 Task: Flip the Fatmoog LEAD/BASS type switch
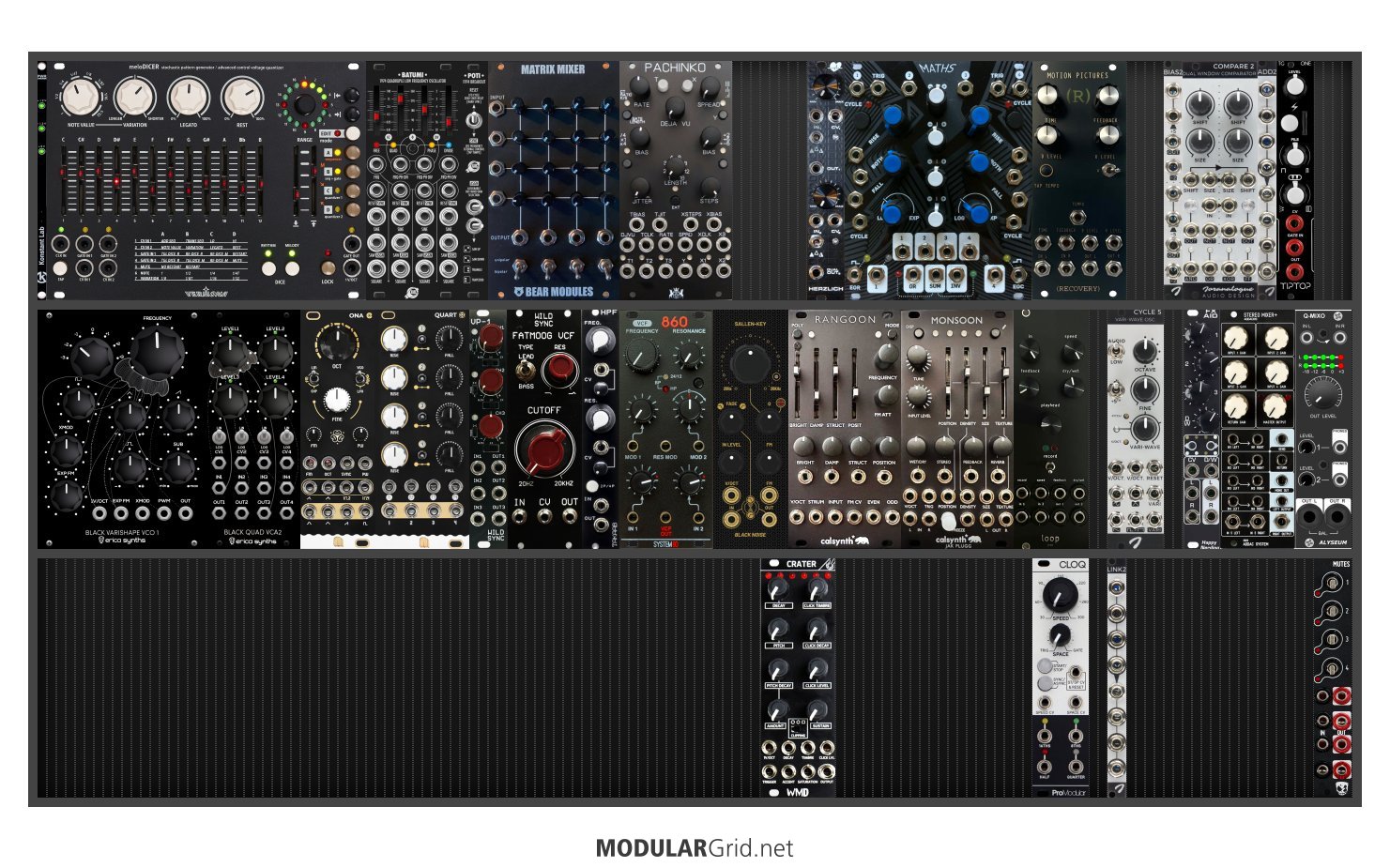[527, 369]
